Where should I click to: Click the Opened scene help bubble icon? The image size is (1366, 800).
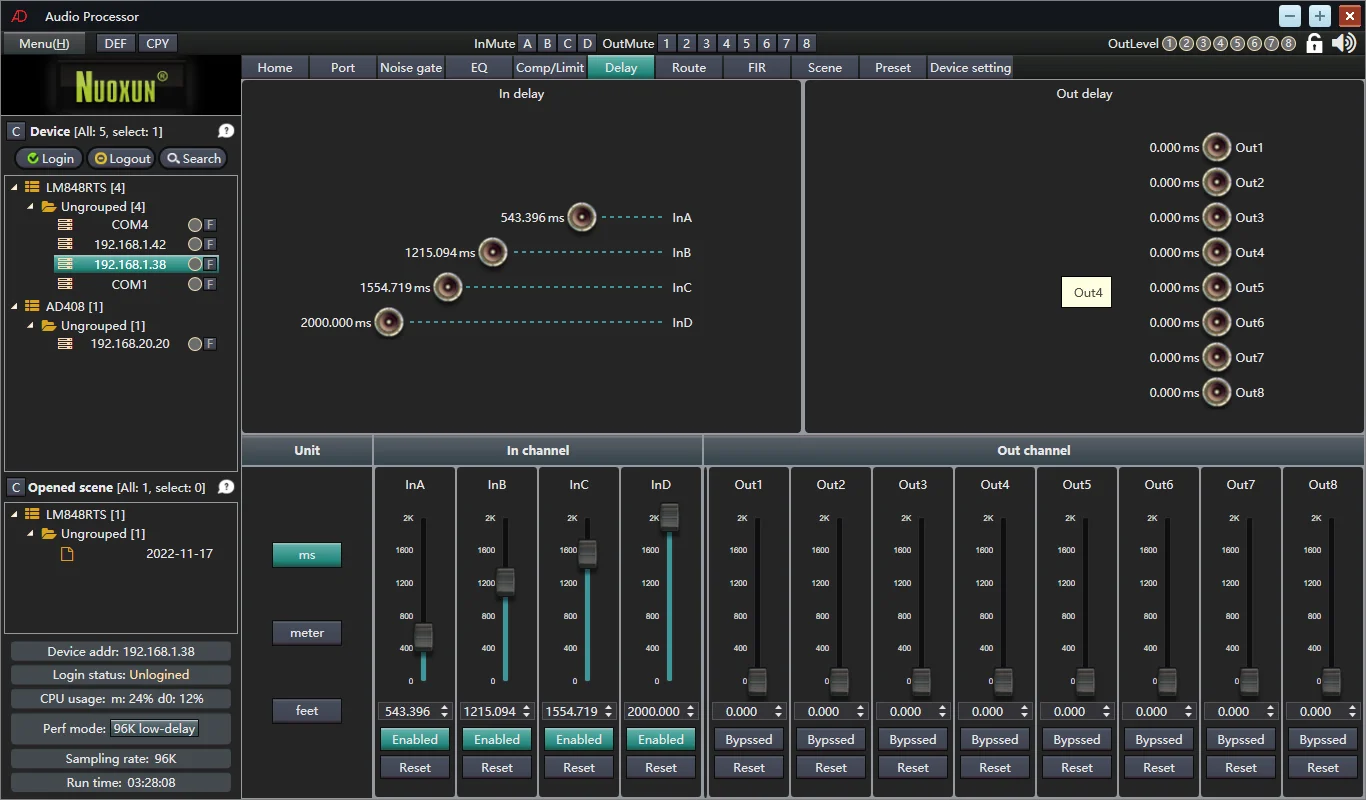coord(226,487)
